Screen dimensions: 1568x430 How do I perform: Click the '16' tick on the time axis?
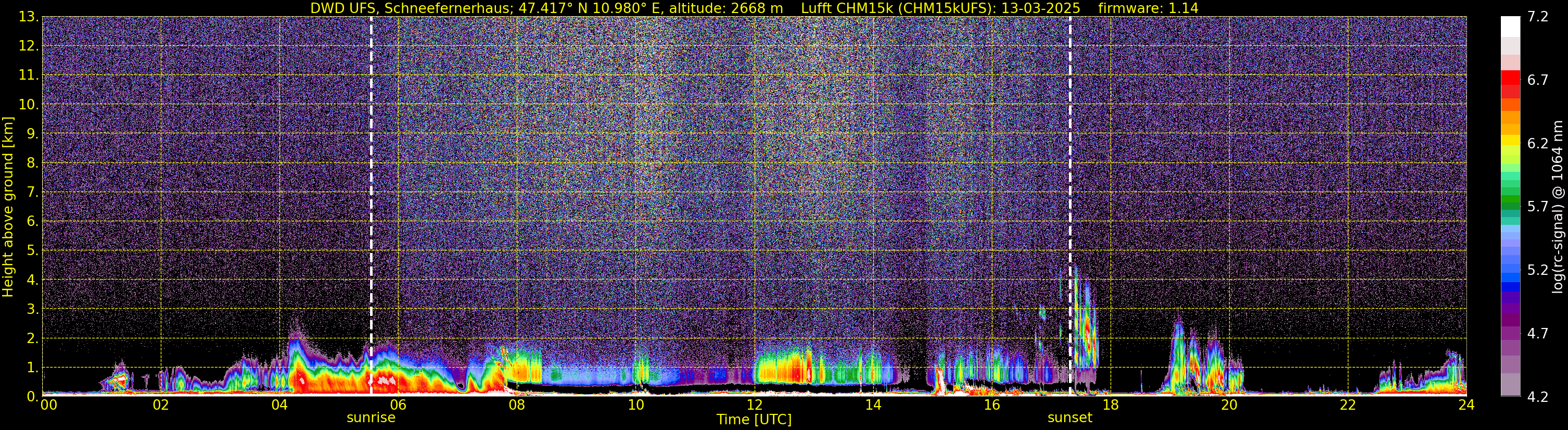pos(991,405)
